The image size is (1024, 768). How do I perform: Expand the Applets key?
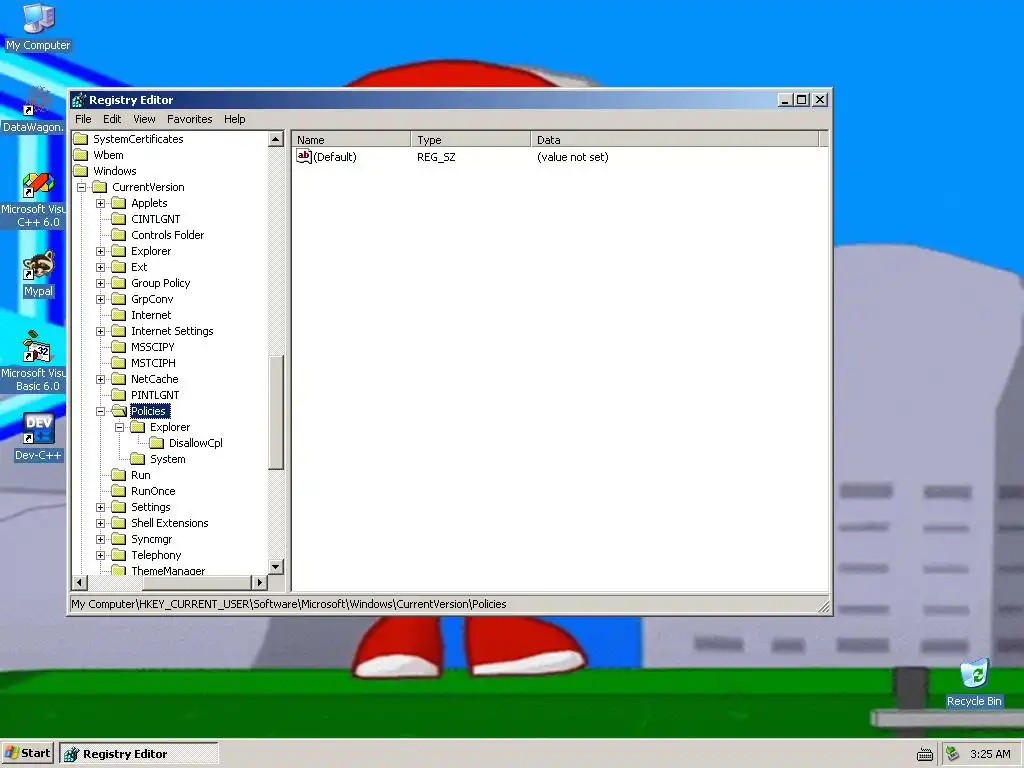[101, 203]
